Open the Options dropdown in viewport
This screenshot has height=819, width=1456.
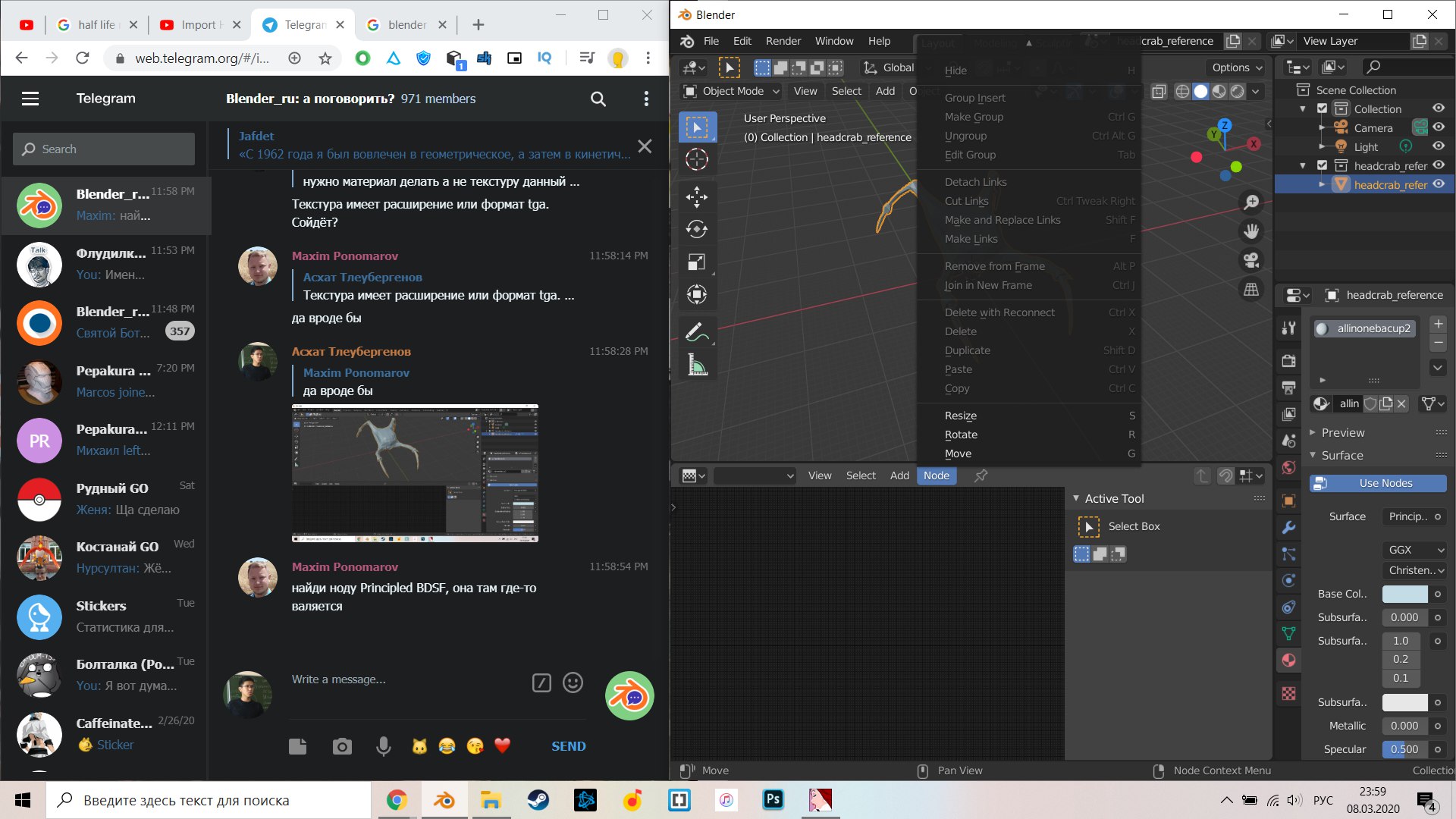coord(1237,67)
